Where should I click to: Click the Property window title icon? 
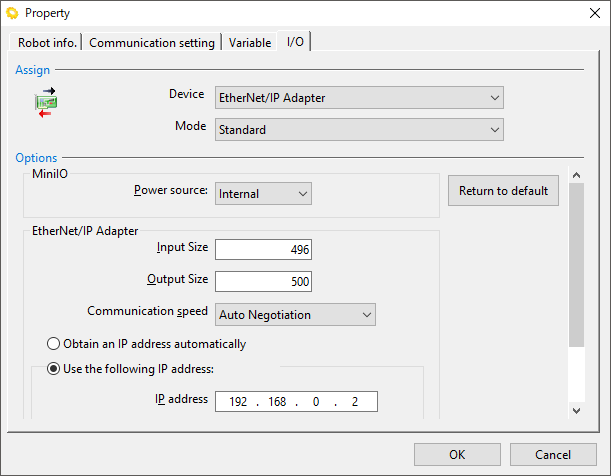pyautogui.click(x=13, y=13)
